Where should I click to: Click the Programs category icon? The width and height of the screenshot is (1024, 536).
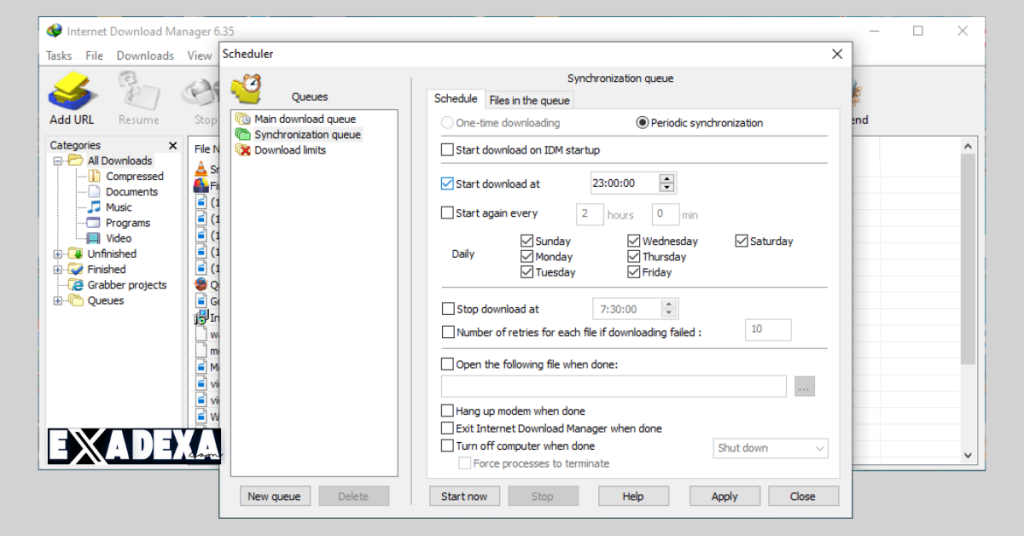pos(94,223)
